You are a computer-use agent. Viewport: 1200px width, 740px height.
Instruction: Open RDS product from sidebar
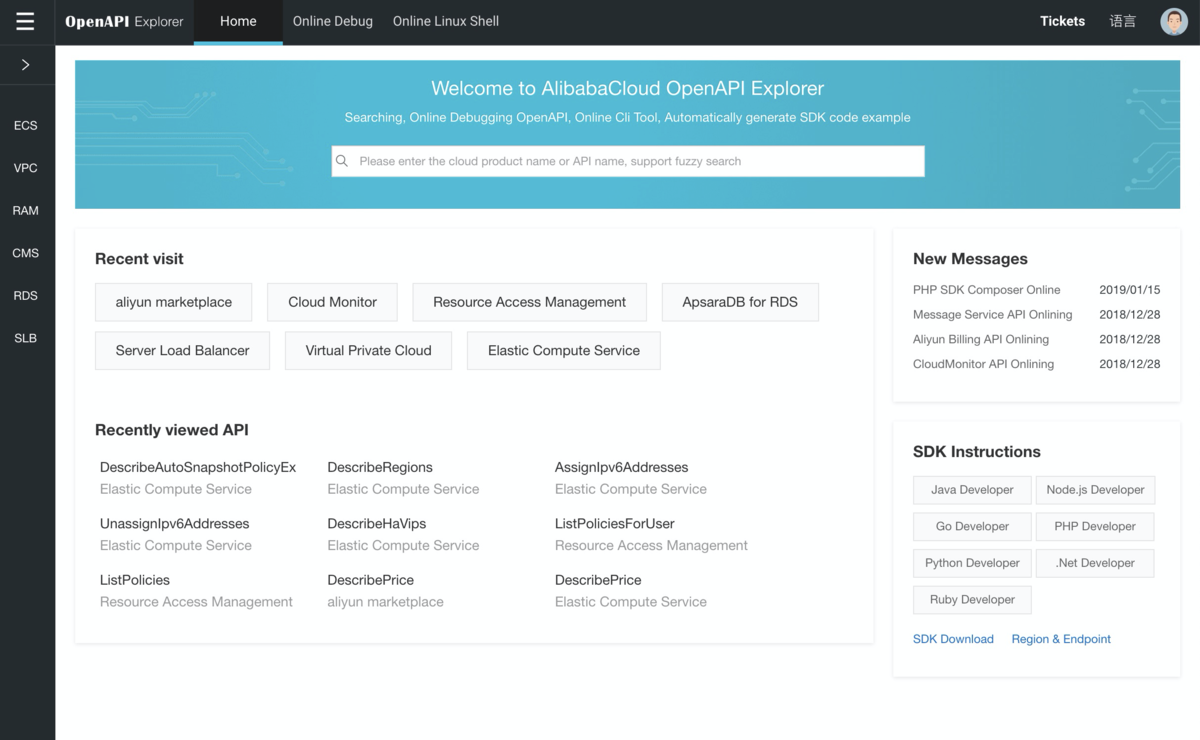(25, 295)
